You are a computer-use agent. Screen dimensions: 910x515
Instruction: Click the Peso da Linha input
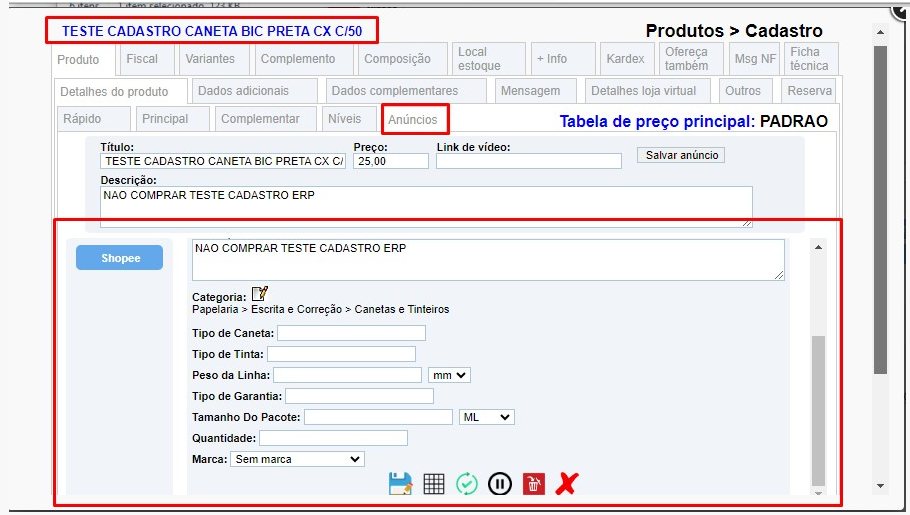(x=348, y=375)
